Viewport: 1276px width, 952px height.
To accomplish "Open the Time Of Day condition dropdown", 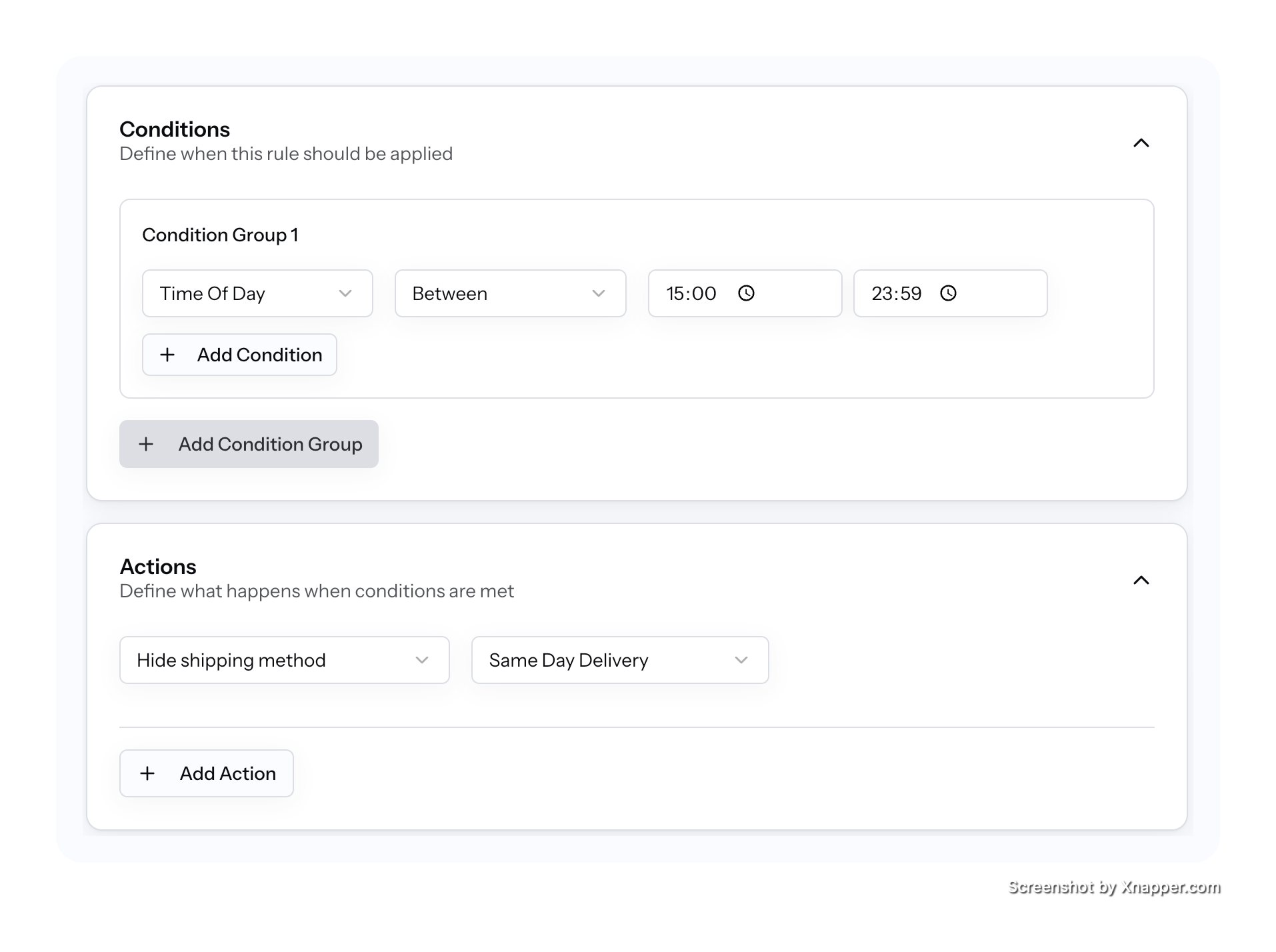I will pos(257,293).
